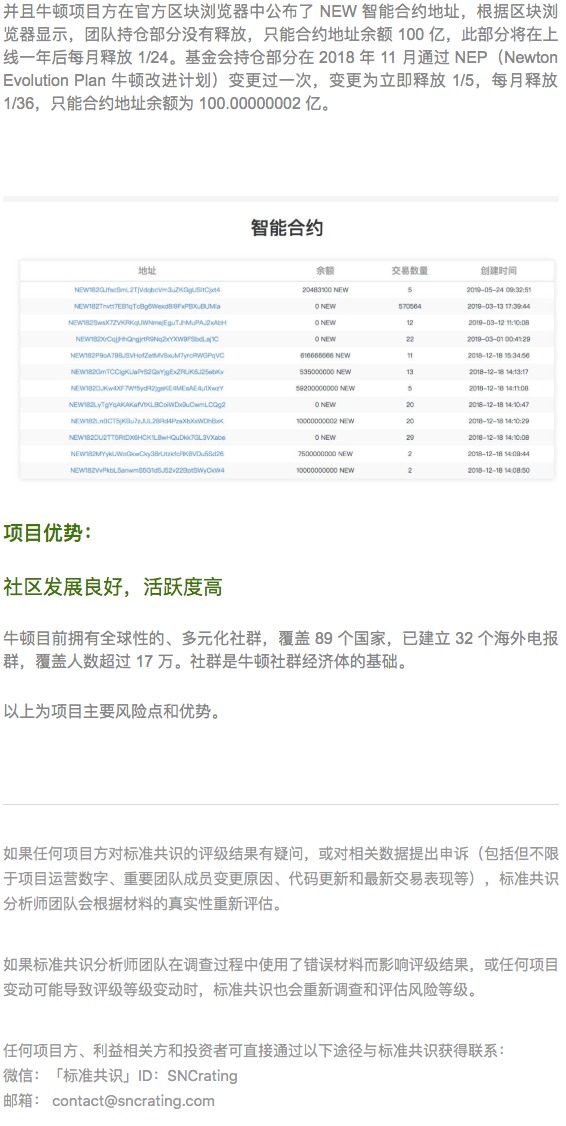Select the transaction count 29
This screenshot has width=566, height=1126.
(409, 437)
